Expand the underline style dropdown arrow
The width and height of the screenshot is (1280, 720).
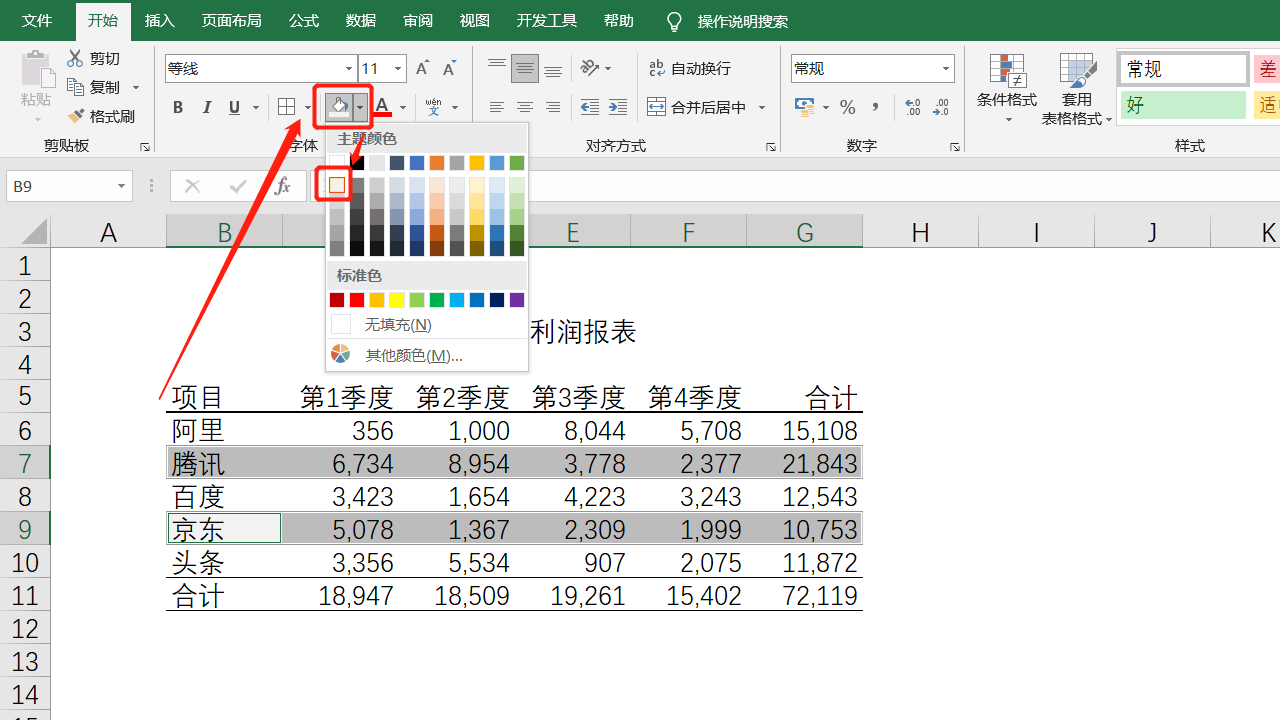tap(256, 107)
